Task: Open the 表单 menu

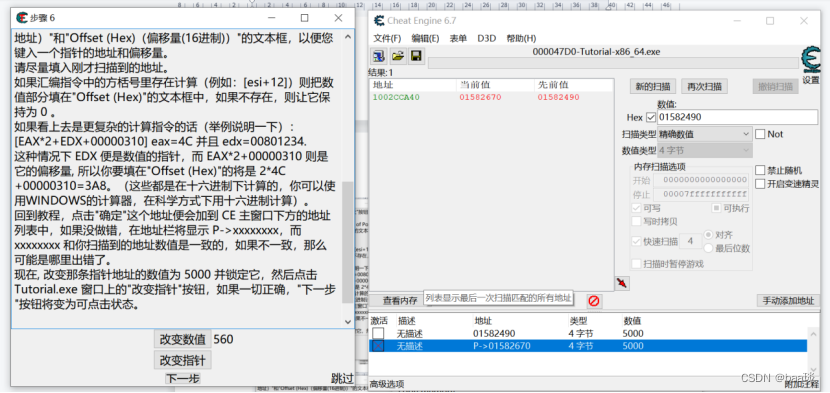Action: (458, 39)
